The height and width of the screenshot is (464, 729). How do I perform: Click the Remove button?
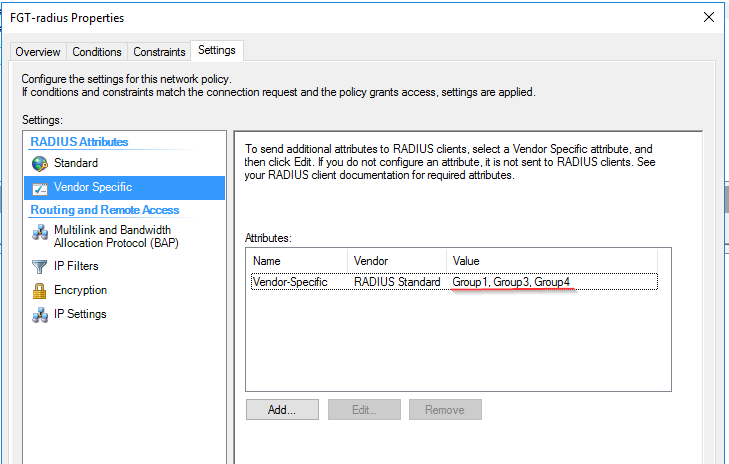click(445, 410)
